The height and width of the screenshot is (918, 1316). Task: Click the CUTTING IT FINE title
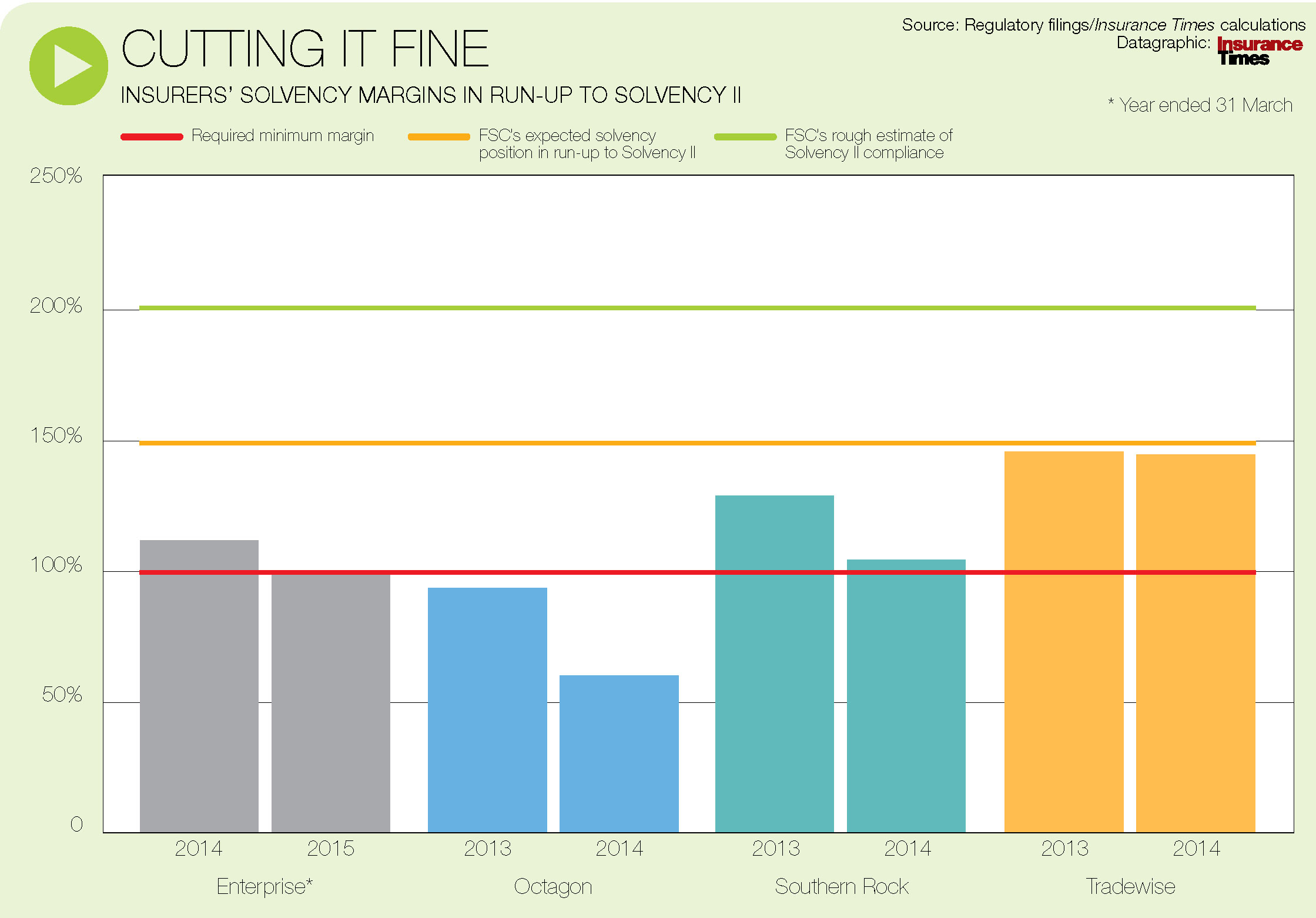[x=304, y=49]
